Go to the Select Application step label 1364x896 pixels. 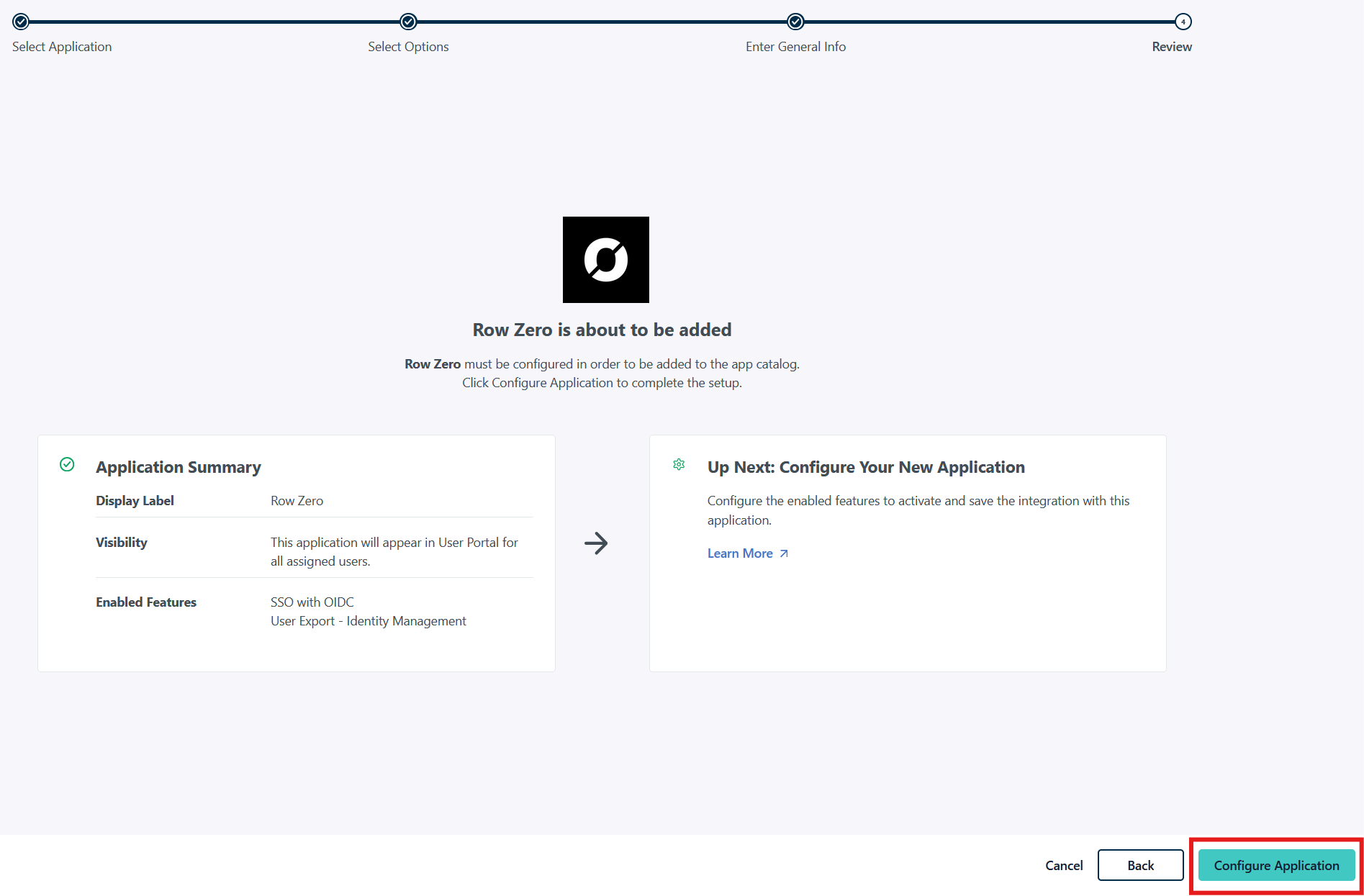click(62, 47)
